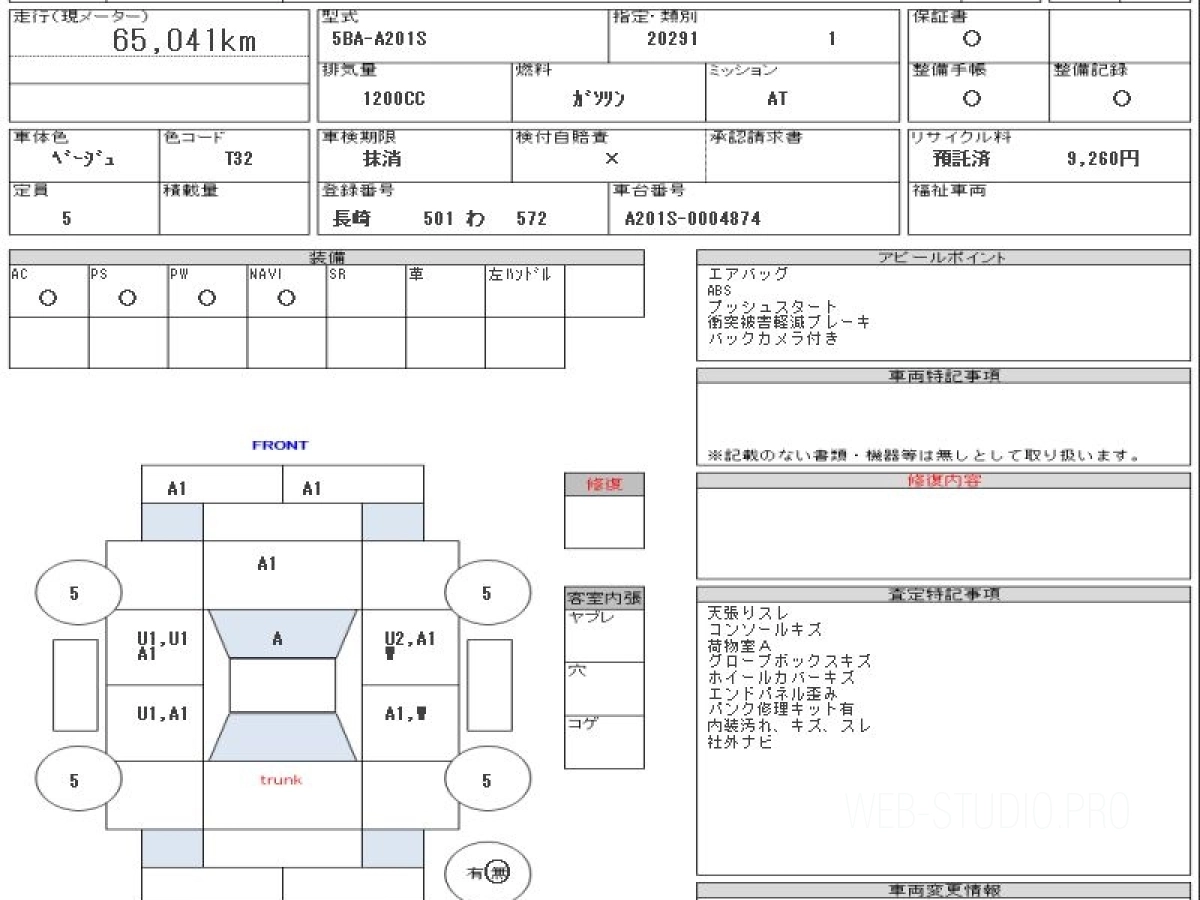Viewport: 1200px width, 900px height.
Task: Click the コゲ interior lining cell
Action: pyautogui.click(x=604, y=742)
